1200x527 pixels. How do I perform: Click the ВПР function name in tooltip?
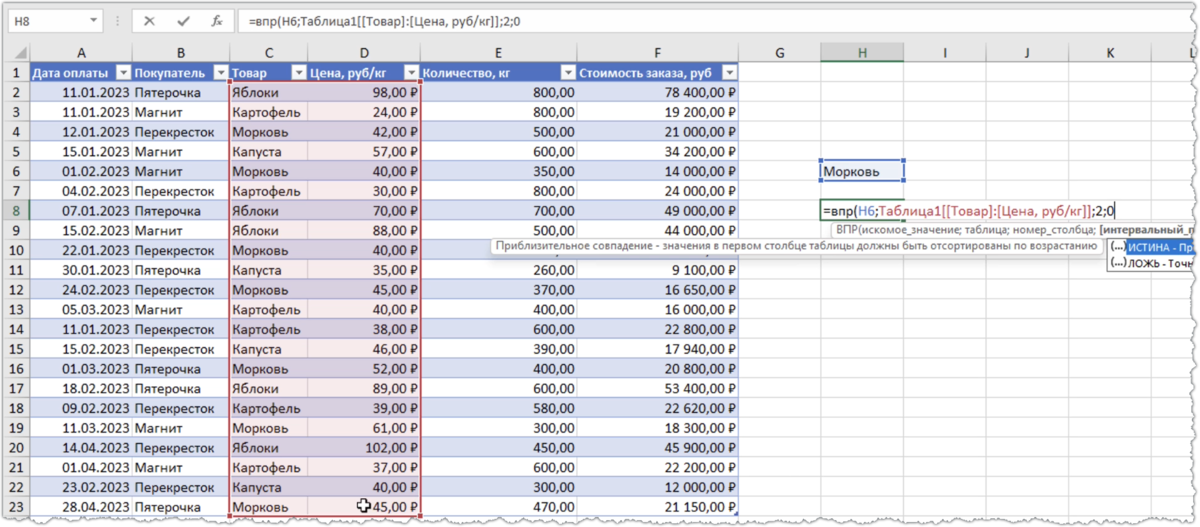[x=848, y=230]
